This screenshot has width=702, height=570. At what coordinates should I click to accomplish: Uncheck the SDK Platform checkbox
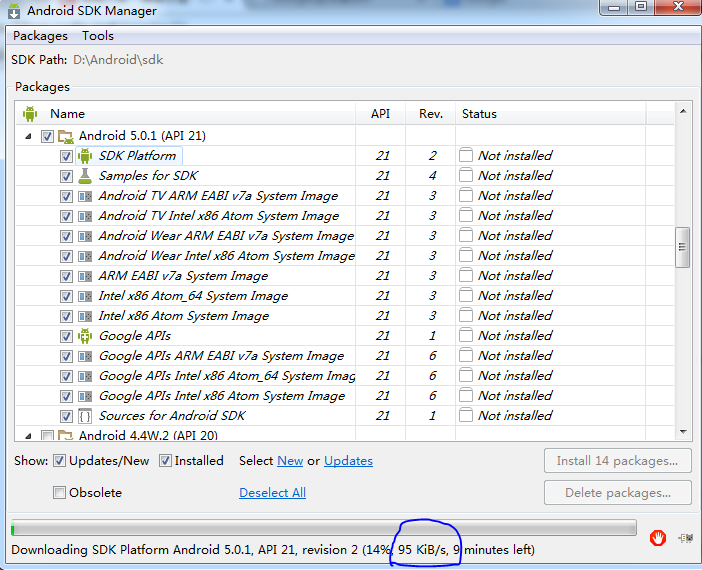point(66,156)
